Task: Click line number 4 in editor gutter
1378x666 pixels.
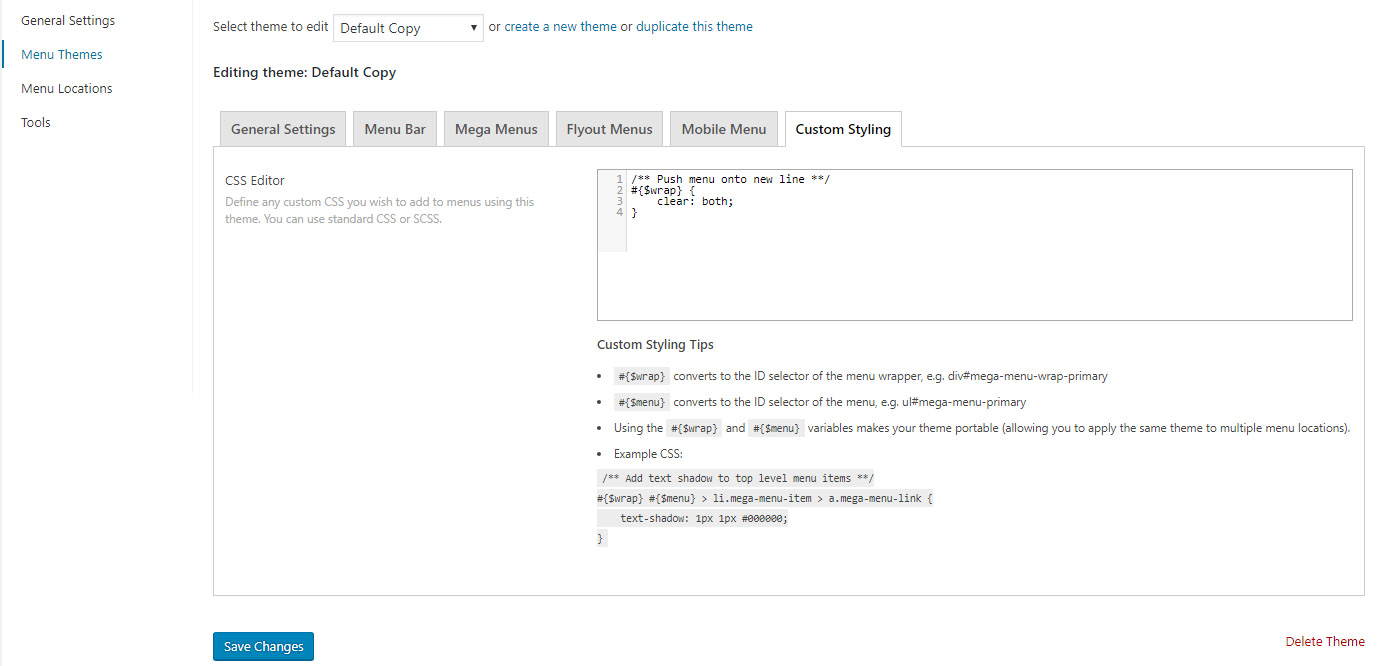Action: (x=620, y=212)
